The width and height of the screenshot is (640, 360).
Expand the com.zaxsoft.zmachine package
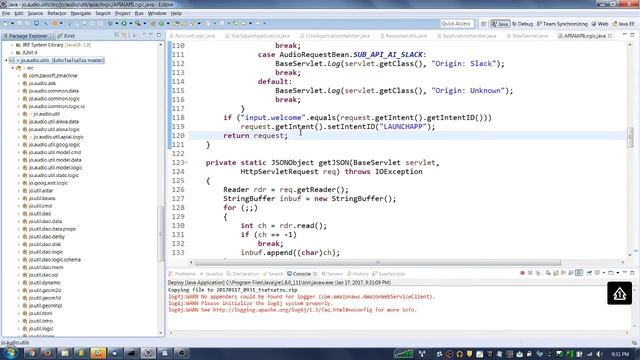pyautogui.click(x=18, y=76)
